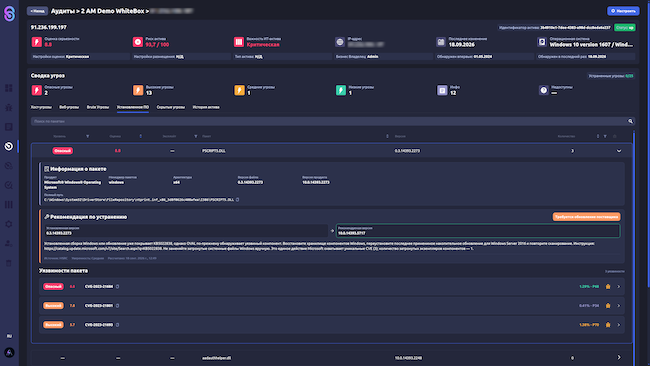
Task: Open the level column filter funnel
Action: click(x=87, y=136)
